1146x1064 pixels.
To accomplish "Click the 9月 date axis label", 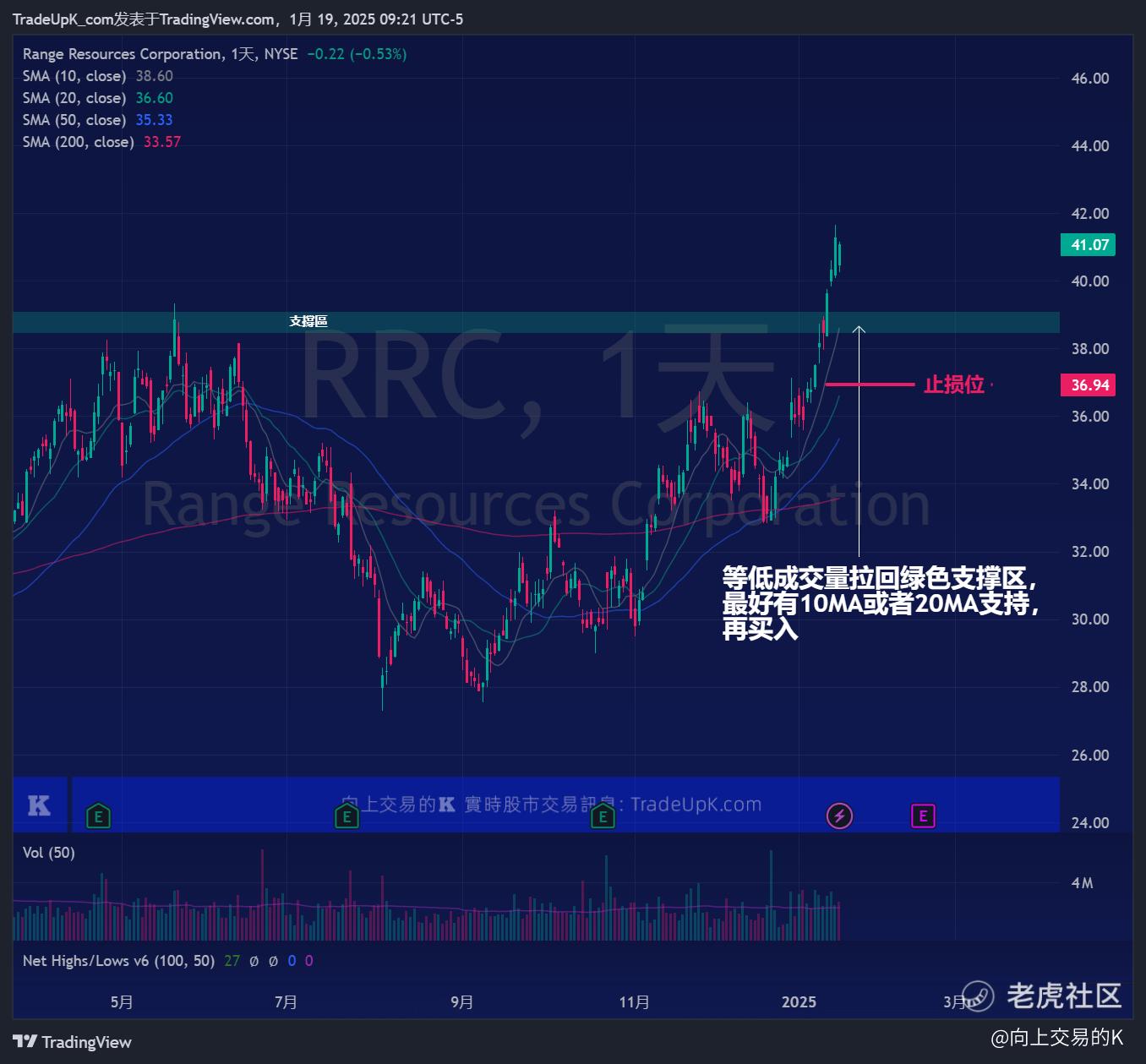I will click(x=461, y=1002).
